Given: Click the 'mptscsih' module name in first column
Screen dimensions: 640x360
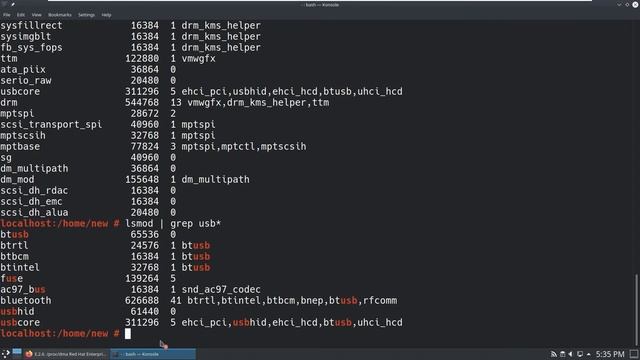Looking at the screenshot, I should [23, 136].
